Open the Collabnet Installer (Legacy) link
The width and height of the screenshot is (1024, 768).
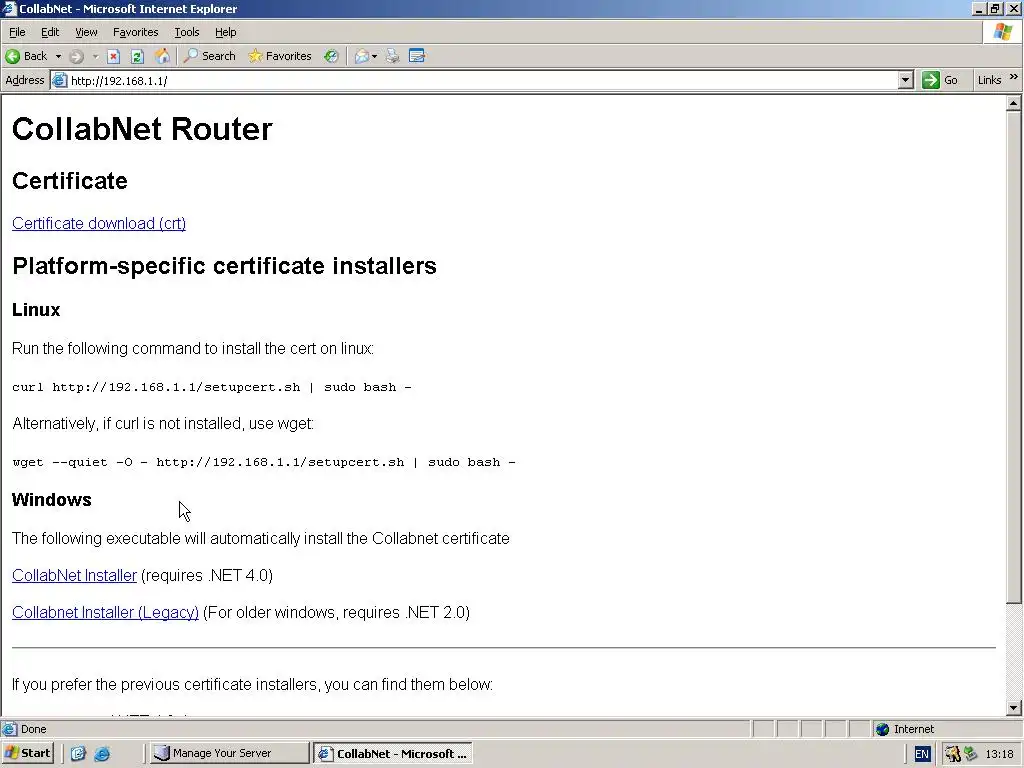pyautogui.click(x=105, y=613)
